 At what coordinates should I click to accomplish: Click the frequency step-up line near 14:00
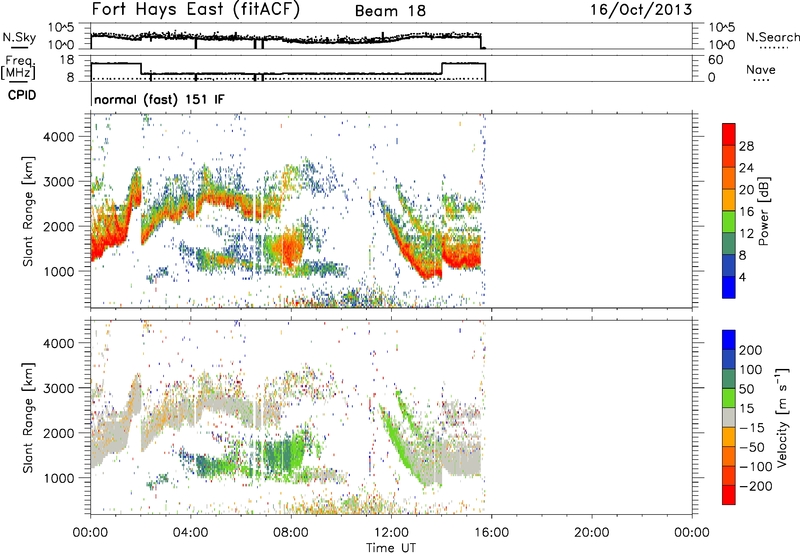tap(442, 68)
